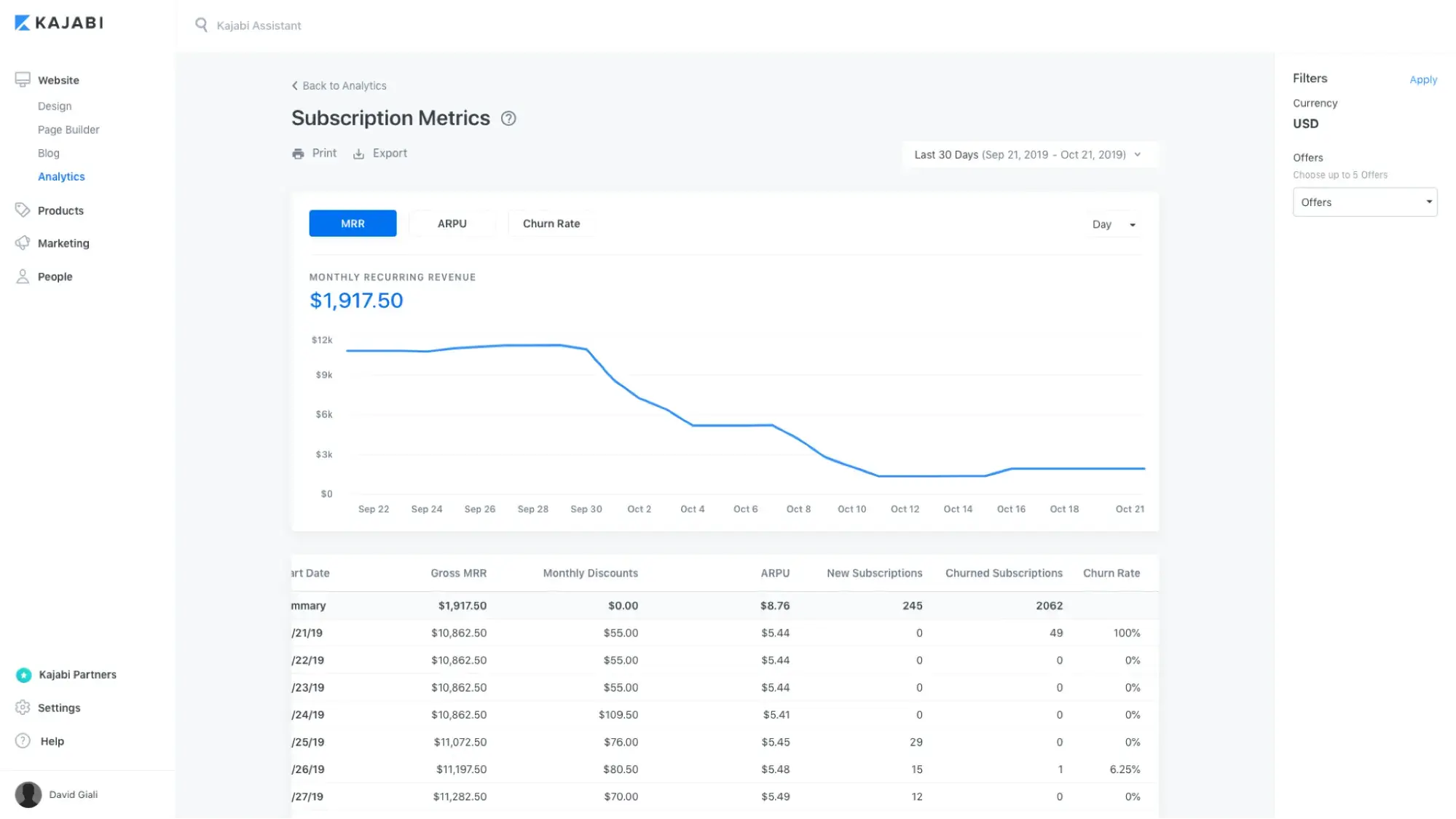Expand the Offers filter dropdown

click(x=1364, y=202)
